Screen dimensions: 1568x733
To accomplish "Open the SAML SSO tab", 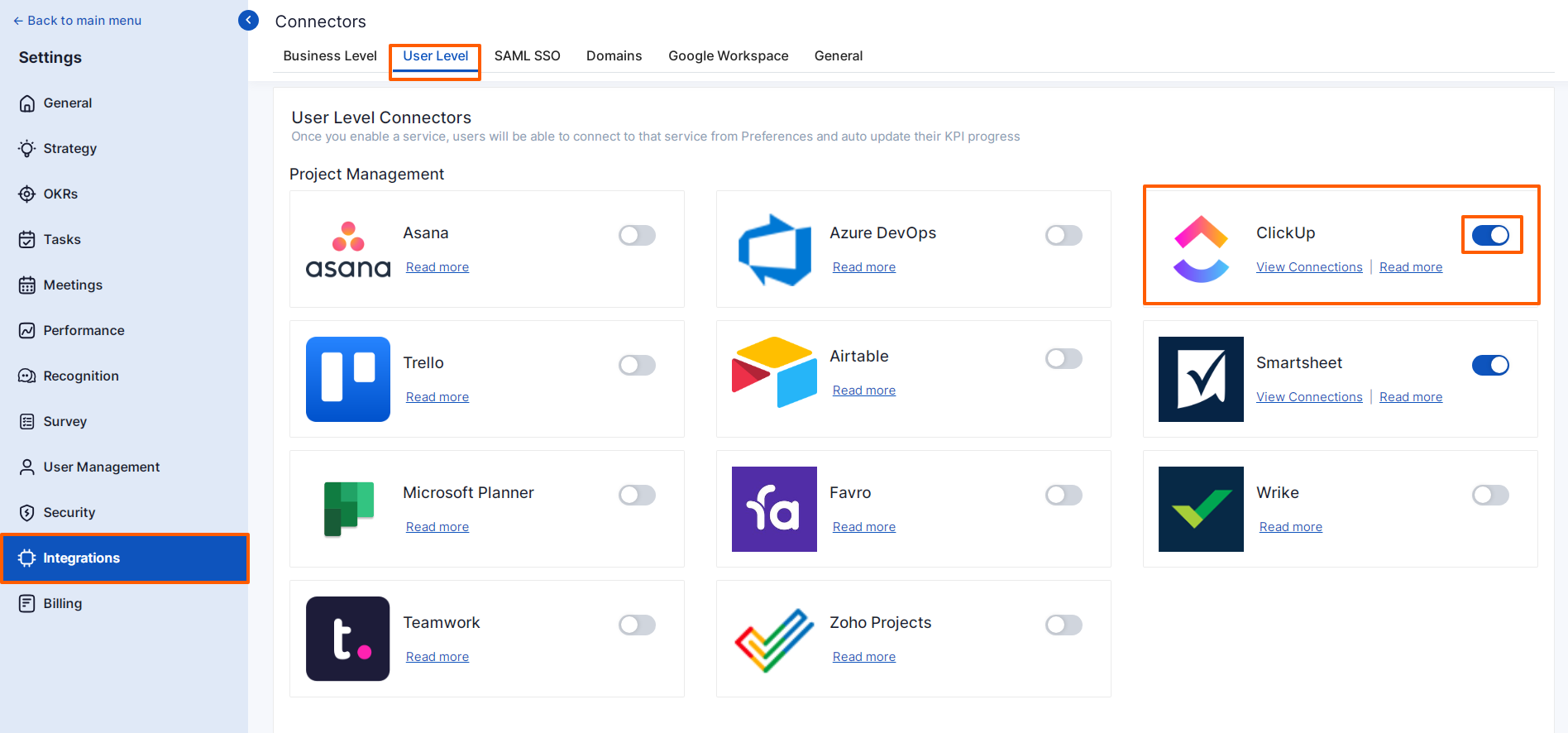I will click(528, 55).
